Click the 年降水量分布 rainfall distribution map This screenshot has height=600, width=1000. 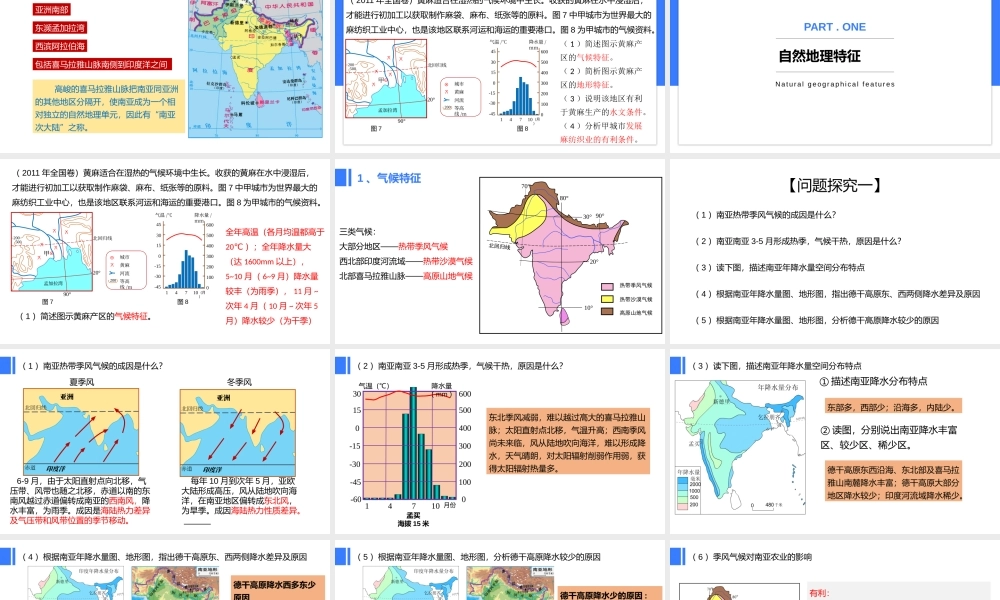coord(742,446)
